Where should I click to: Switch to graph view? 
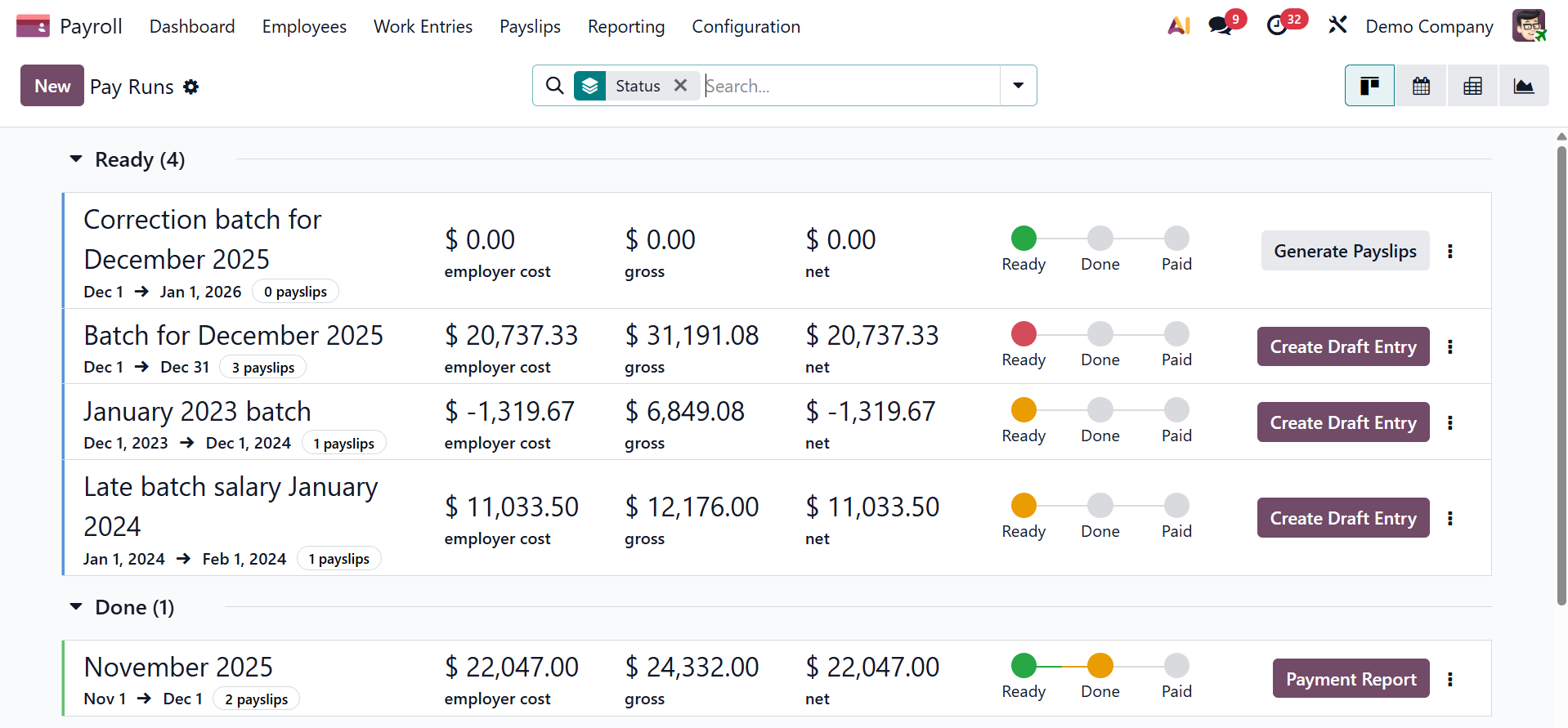(1523, 86)
